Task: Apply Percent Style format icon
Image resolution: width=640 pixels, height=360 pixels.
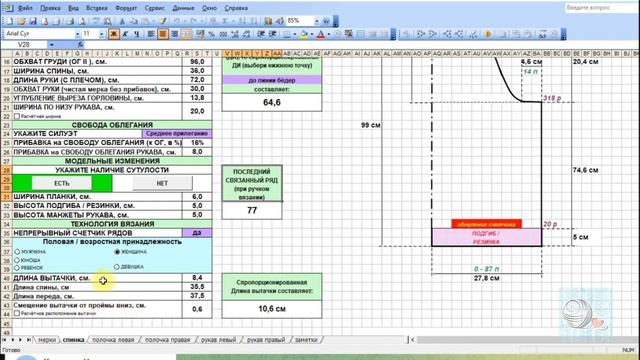Action: click(211, 34)
